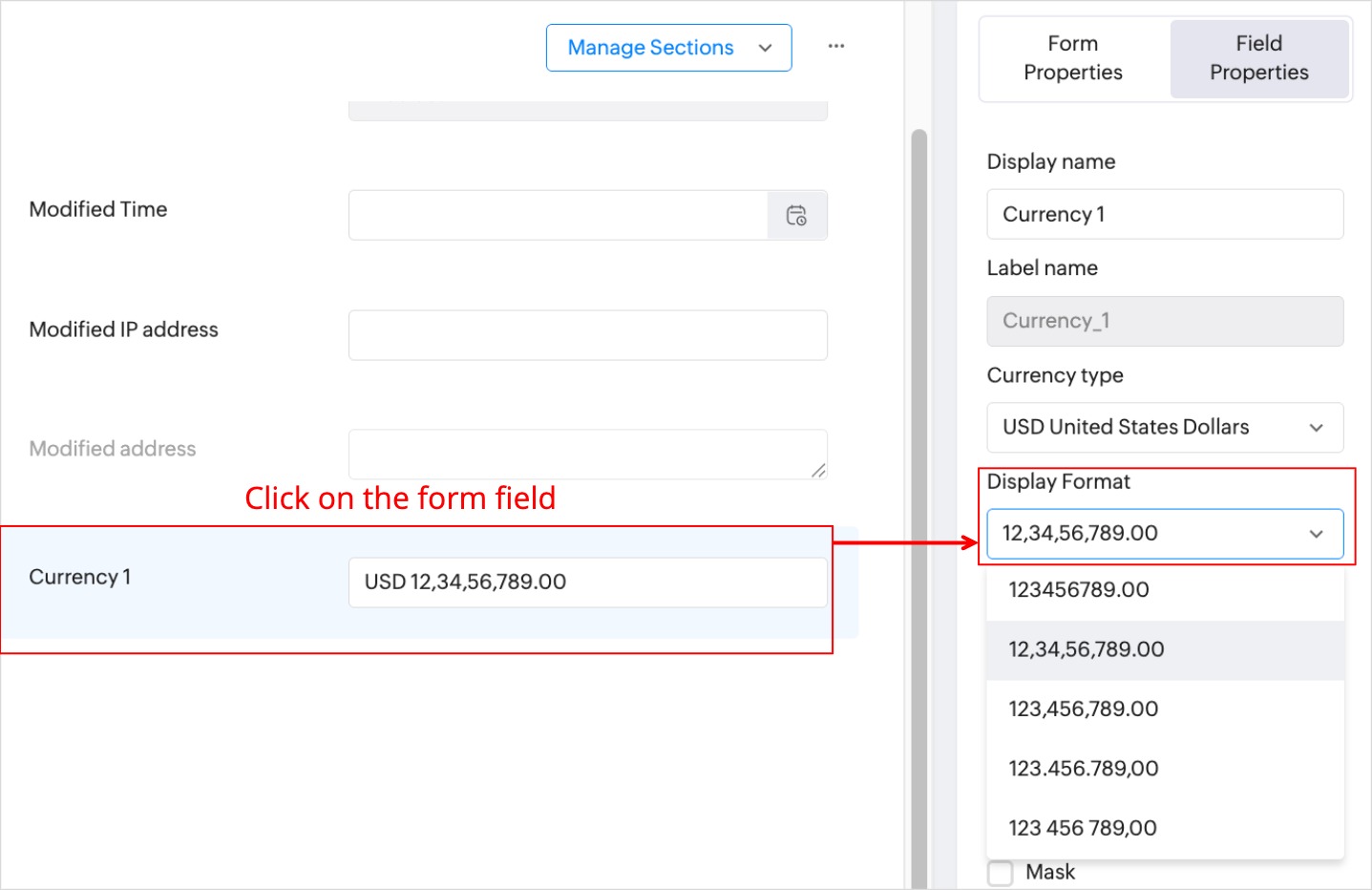Select the 123.456.789,00 format option
Viewport: 1372px width, 890px height.
point(1084,769)
